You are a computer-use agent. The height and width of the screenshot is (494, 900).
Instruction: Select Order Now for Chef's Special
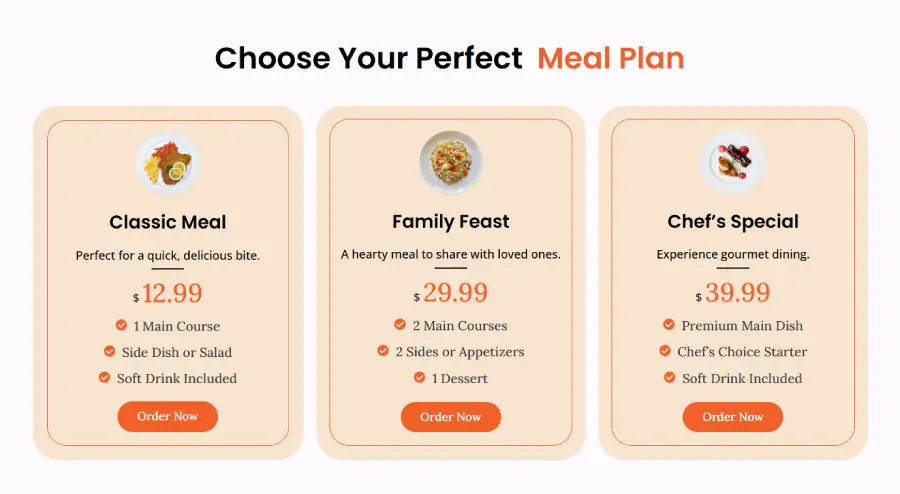pyautogui.click(x=732, y=417)
